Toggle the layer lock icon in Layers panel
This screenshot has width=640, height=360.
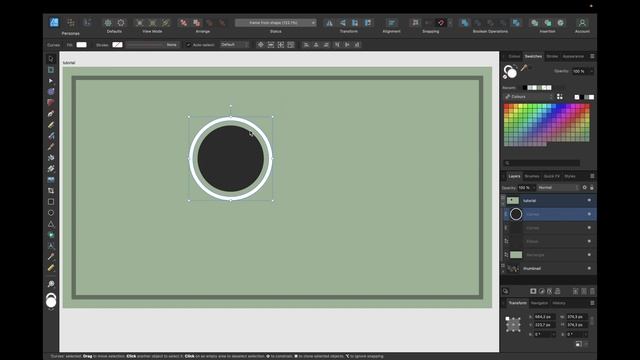[591, 187]
